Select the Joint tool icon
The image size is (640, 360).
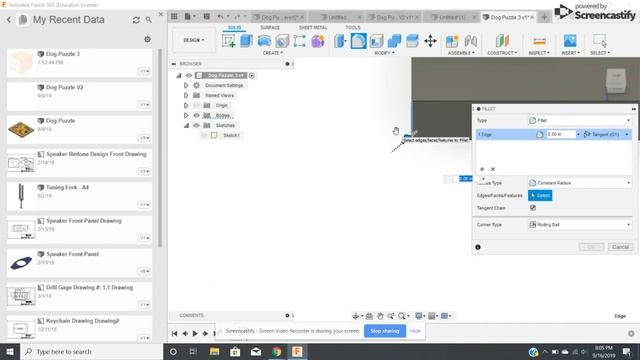pos(471,41)
